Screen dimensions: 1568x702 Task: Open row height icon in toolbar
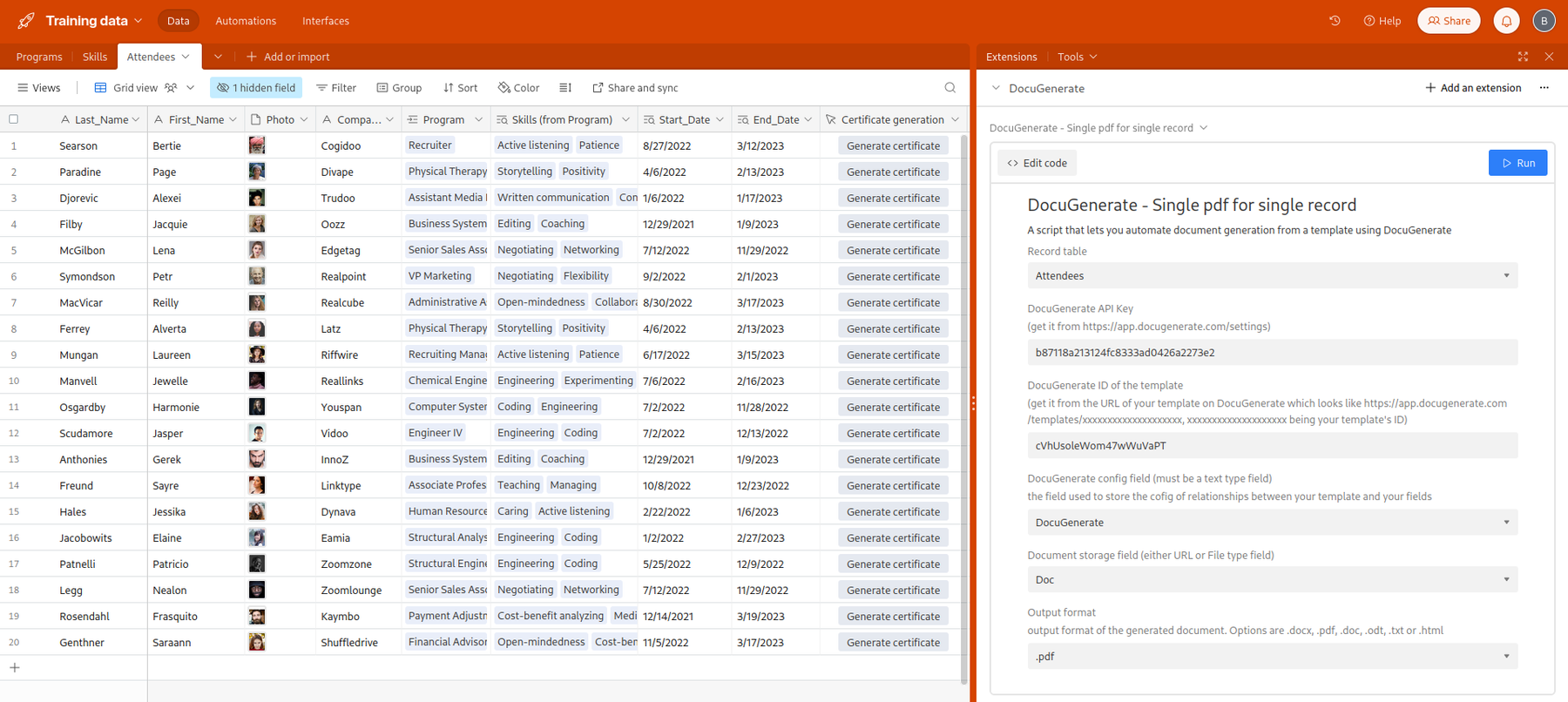click(x=565, y=88)
